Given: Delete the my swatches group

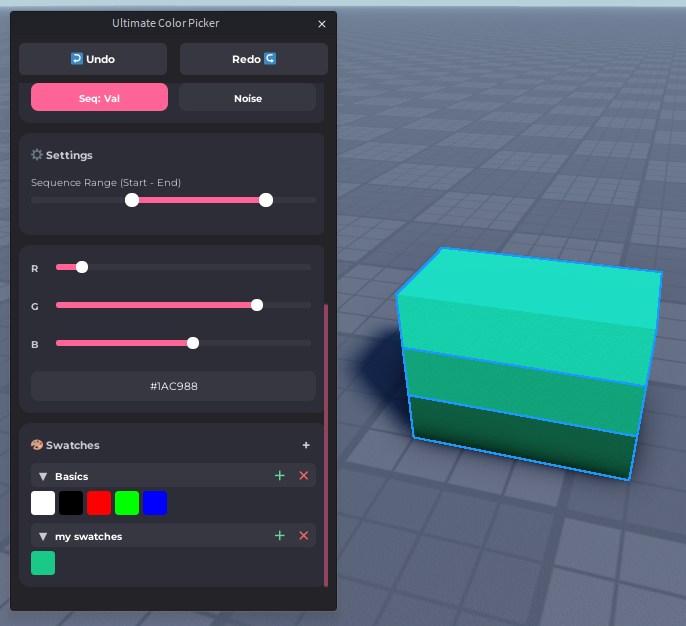Looking at the screenshot, I should click(304, 536).
